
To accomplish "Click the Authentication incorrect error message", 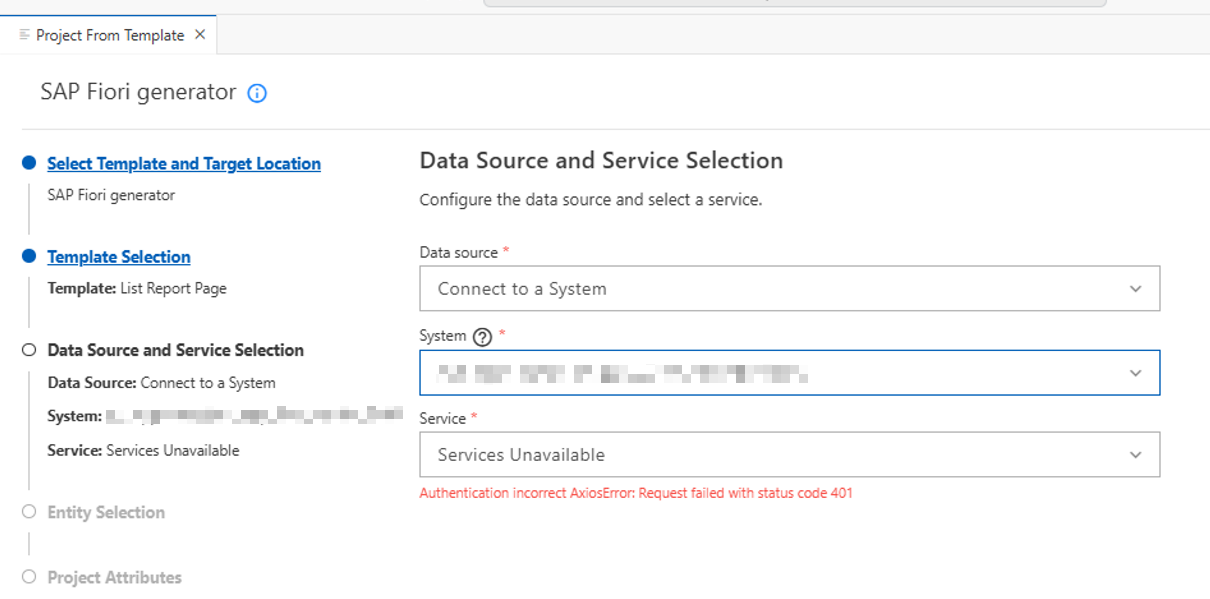I will pyautogui.click(x=636, y=493).
